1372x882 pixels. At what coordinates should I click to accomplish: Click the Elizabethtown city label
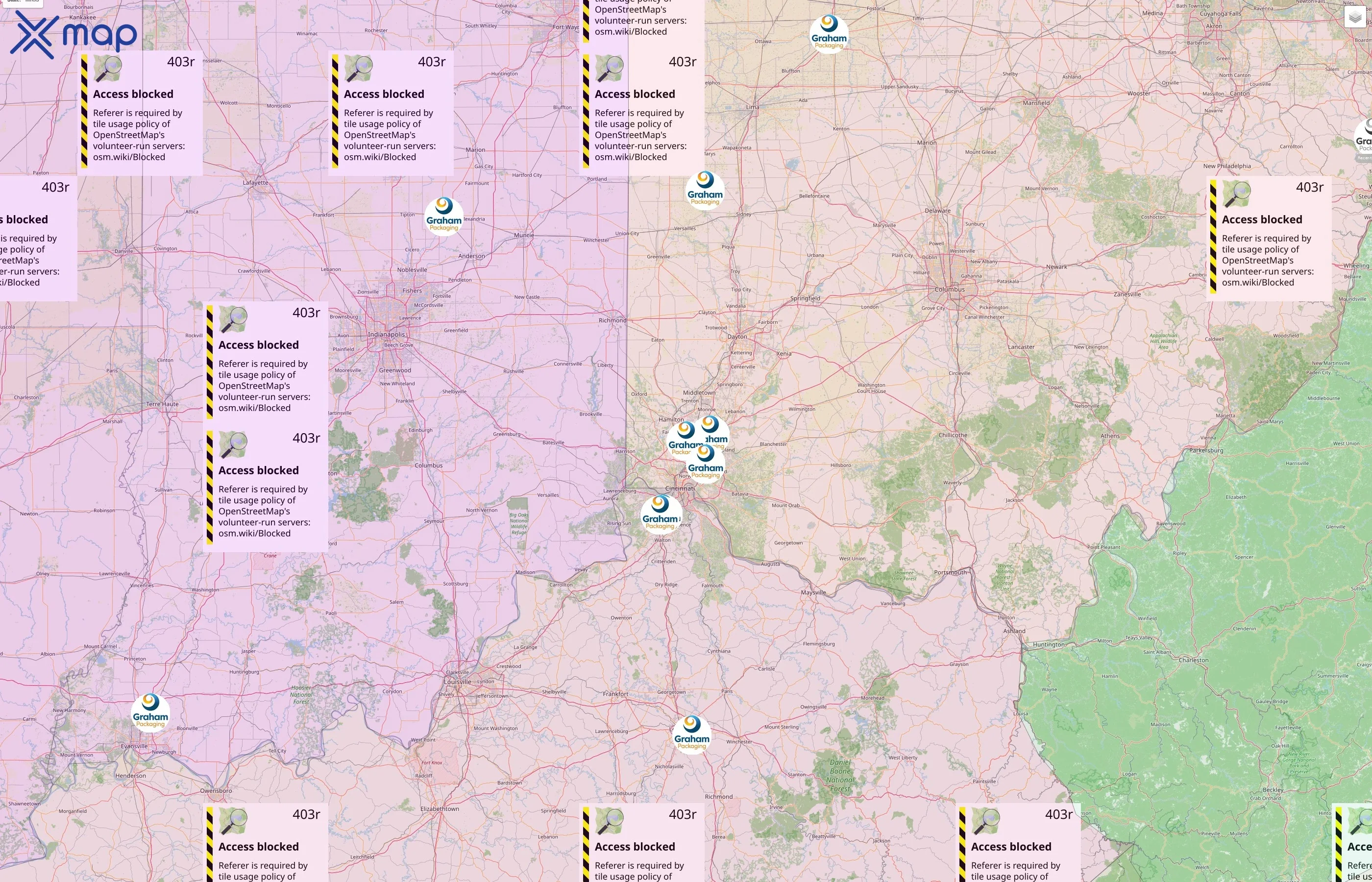(439, 808)
